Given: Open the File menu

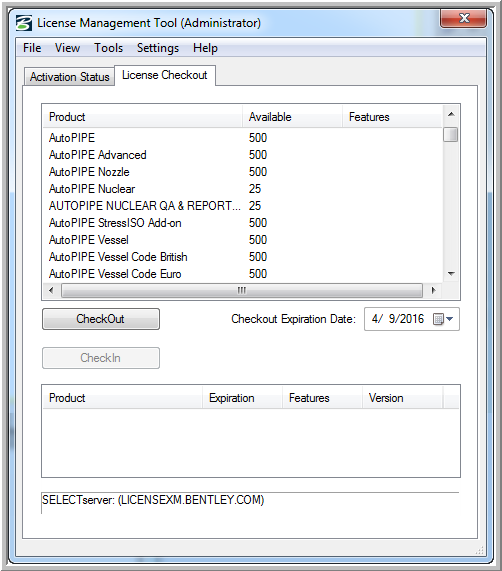Looking at the screenshot, I should click(32, 48).
